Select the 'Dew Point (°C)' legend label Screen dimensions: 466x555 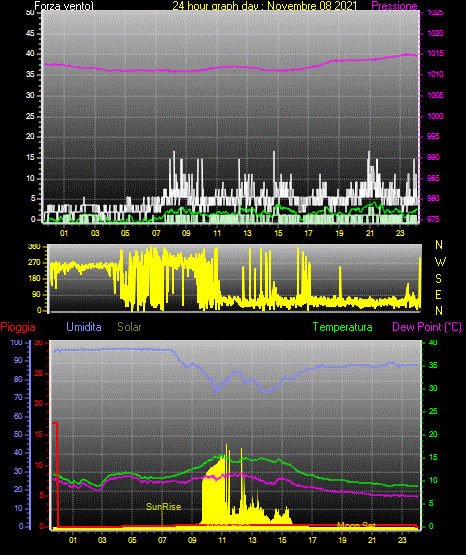tap(427, 327)
